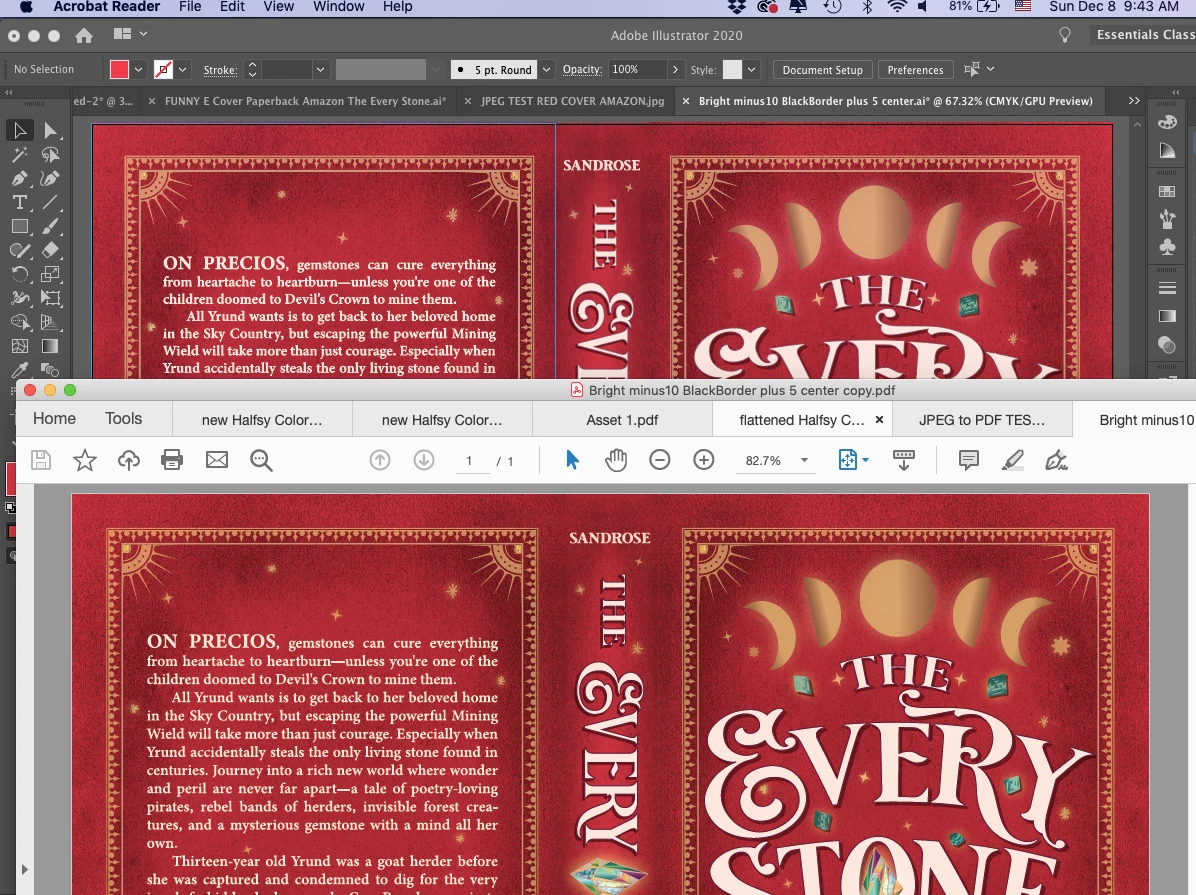
Task: Select the Line Segment tool
Action: (x=50, y=202)
